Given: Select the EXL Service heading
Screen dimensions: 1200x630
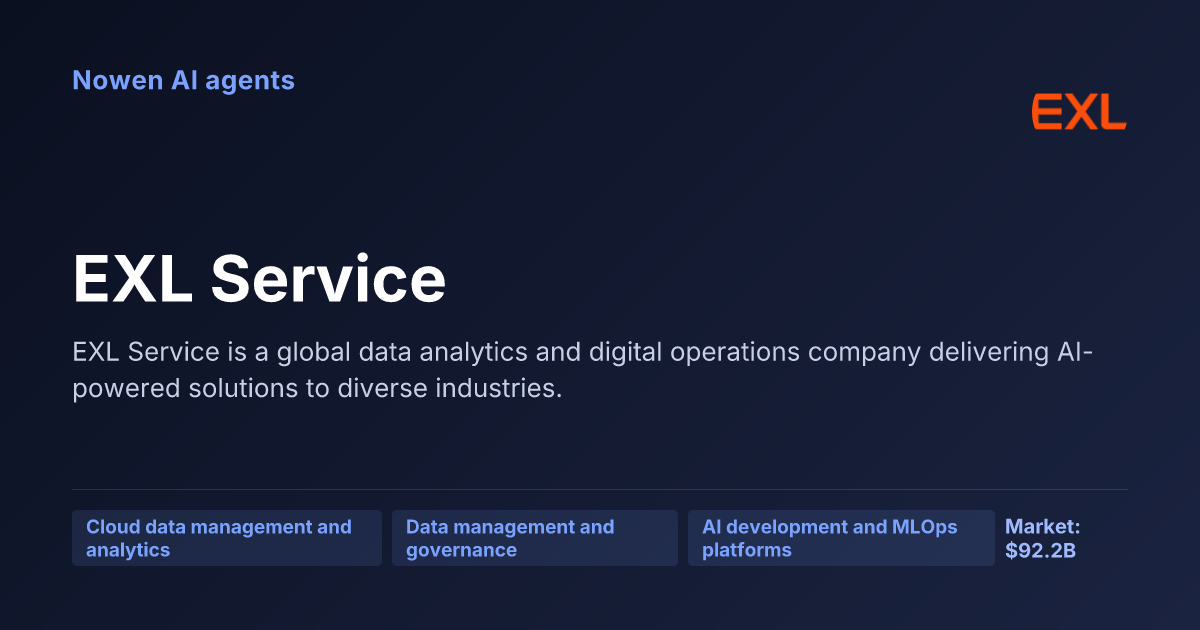Looking at the screenshot, I should pos(259,278).
